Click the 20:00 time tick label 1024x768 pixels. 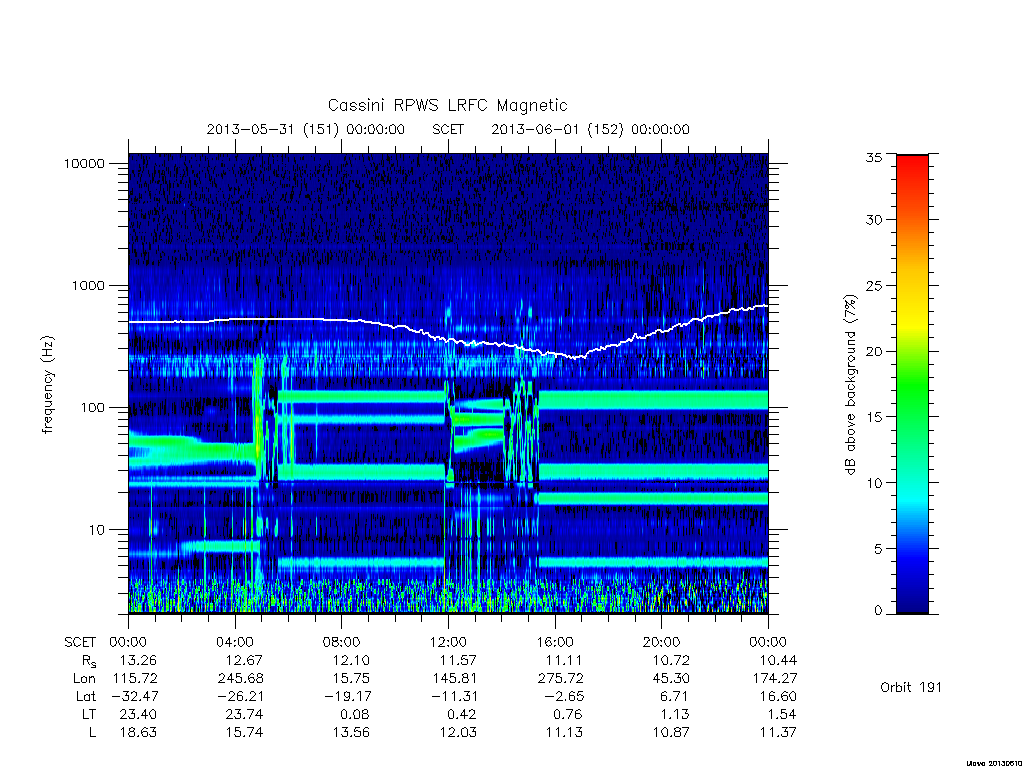661,643
